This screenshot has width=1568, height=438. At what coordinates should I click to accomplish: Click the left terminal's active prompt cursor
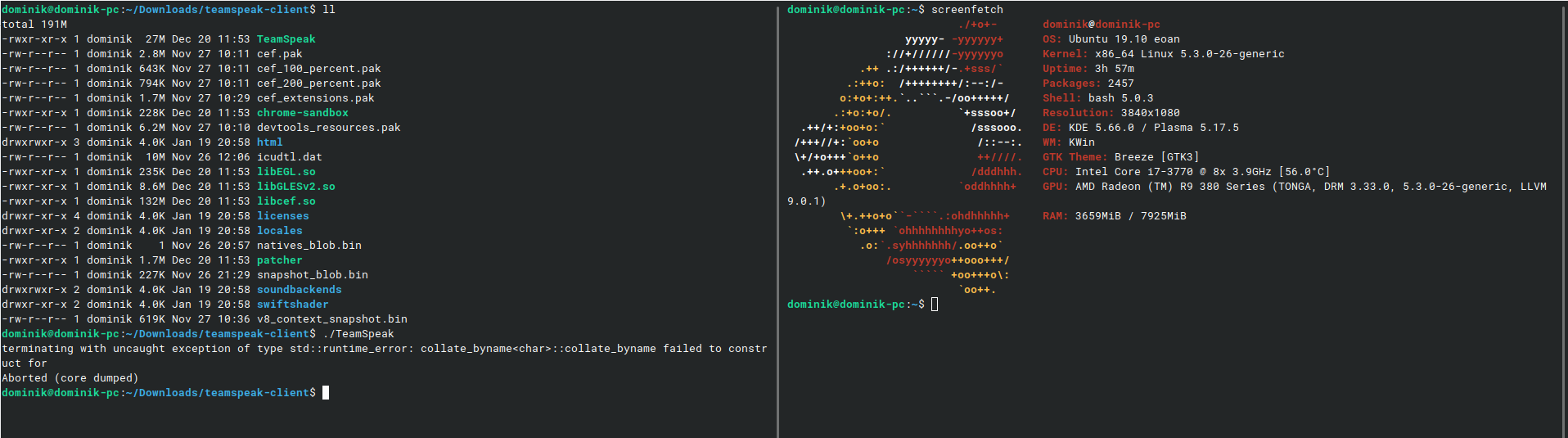pos(326,393)
